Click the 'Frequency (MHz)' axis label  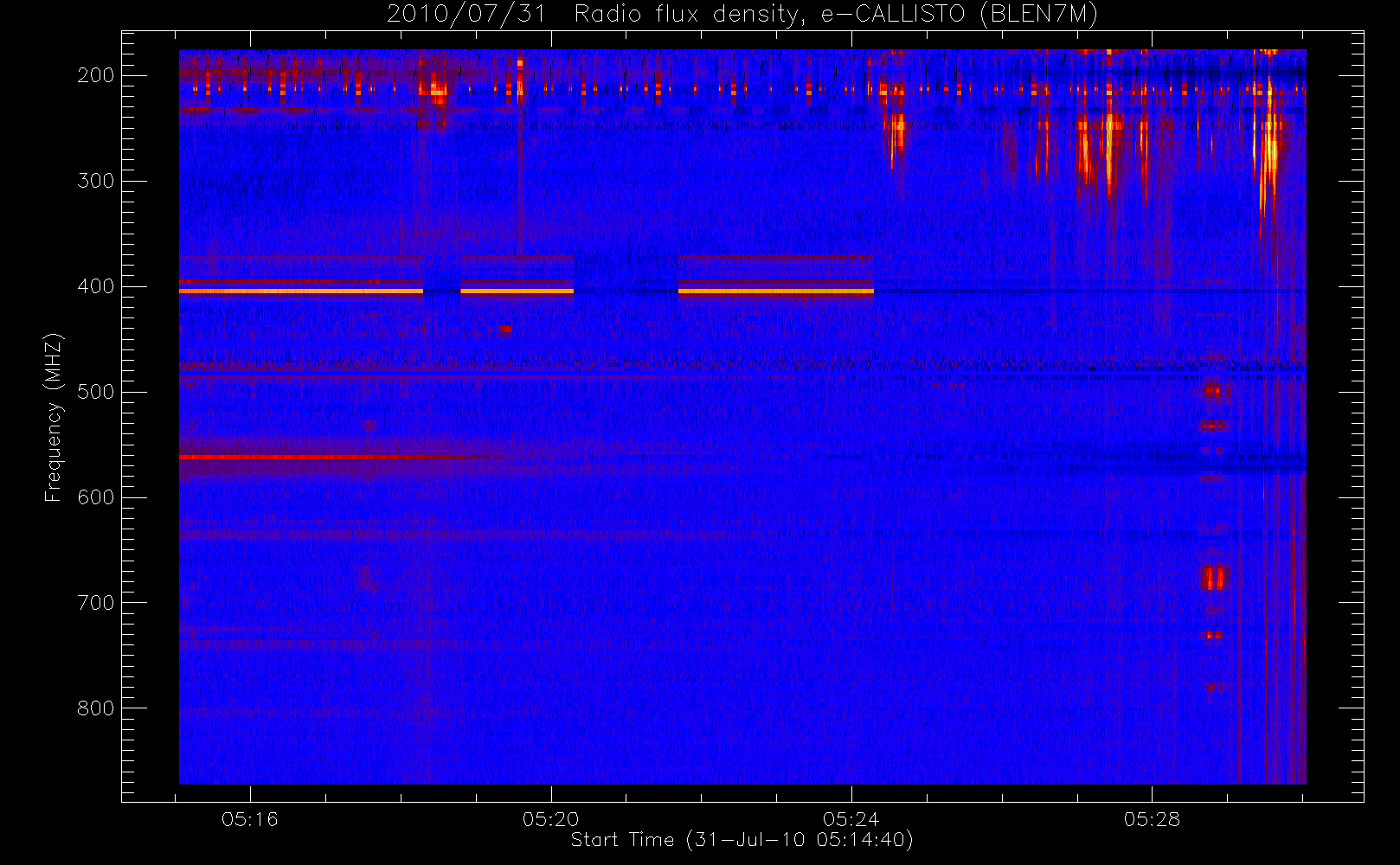tap(54, 417)
